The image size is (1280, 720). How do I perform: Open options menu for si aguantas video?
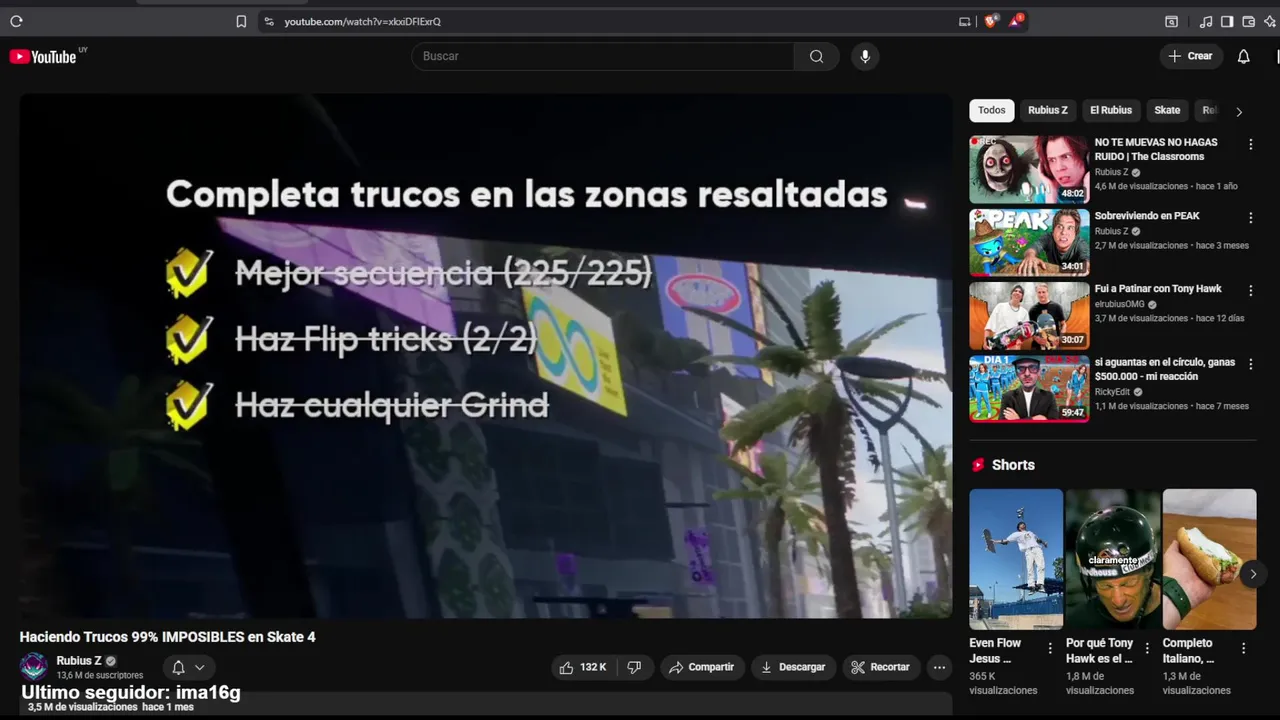coord(1250,363)
